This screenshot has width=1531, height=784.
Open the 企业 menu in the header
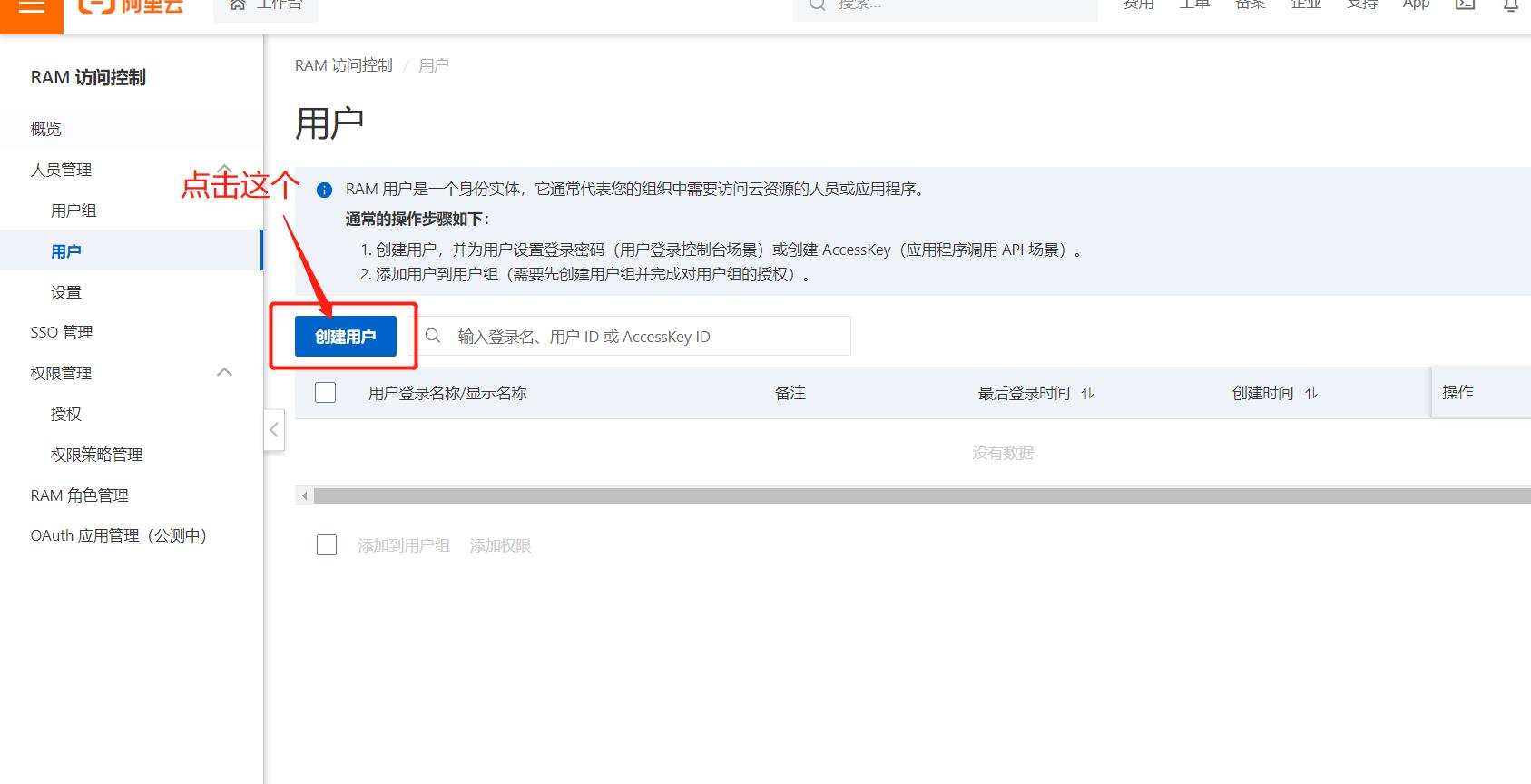click(1306, 5)
